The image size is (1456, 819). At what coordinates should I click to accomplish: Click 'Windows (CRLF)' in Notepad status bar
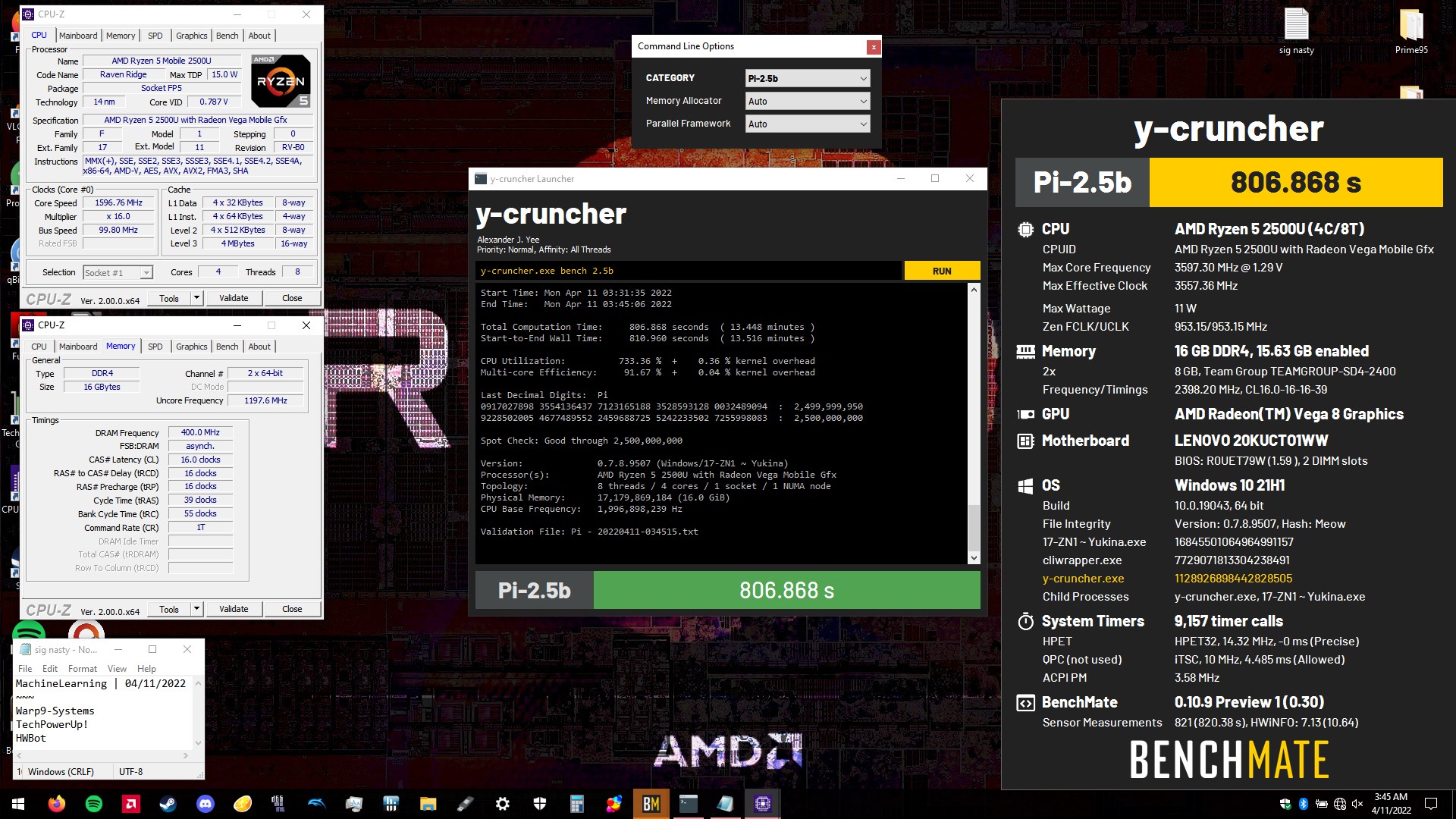(x=61, y=772)
